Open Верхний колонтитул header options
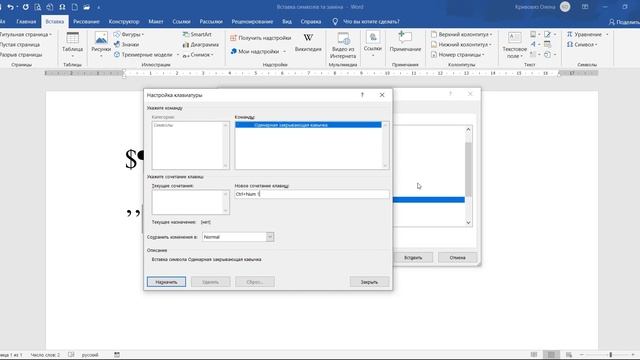The height and width of the screenshot is (360, 640). pos(461,34)
